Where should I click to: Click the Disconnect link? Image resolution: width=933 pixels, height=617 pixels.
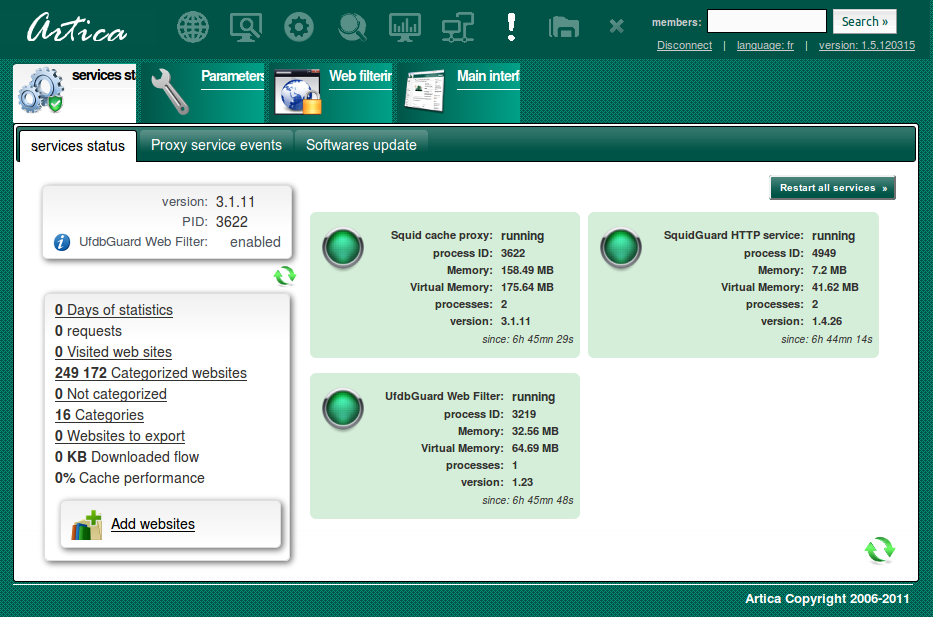(684, 45)
